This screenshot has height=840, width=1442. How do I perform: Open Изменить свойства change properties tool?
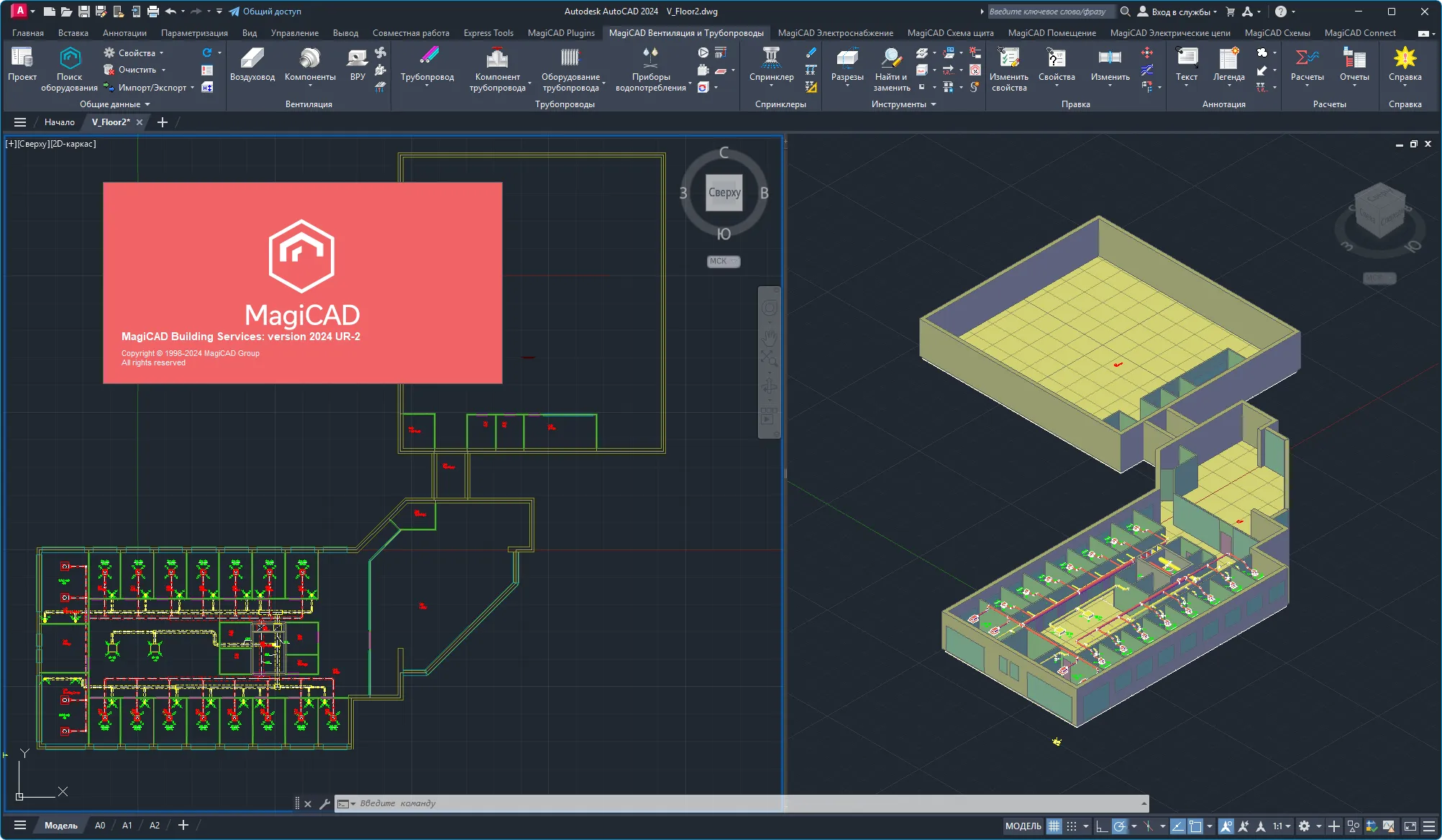(1009, 69)
